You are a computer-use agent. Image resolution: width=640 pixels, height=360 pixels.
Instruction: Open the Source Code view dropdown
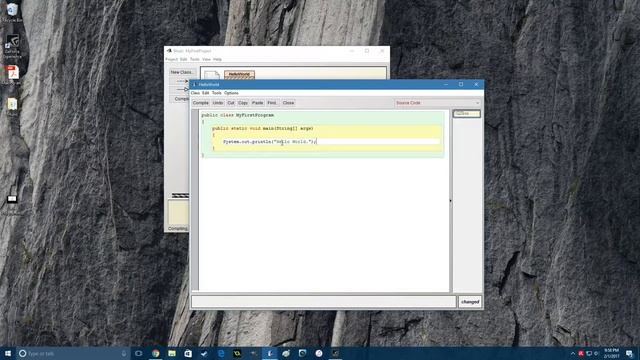(438, 103)
